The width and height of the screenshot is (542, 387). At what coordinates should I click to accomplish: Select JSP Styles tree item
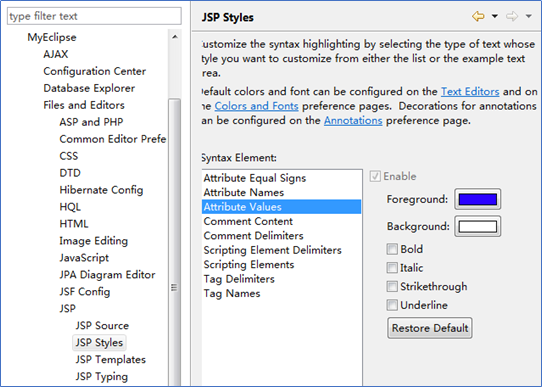pyautogui.click(x=99, y=342)
